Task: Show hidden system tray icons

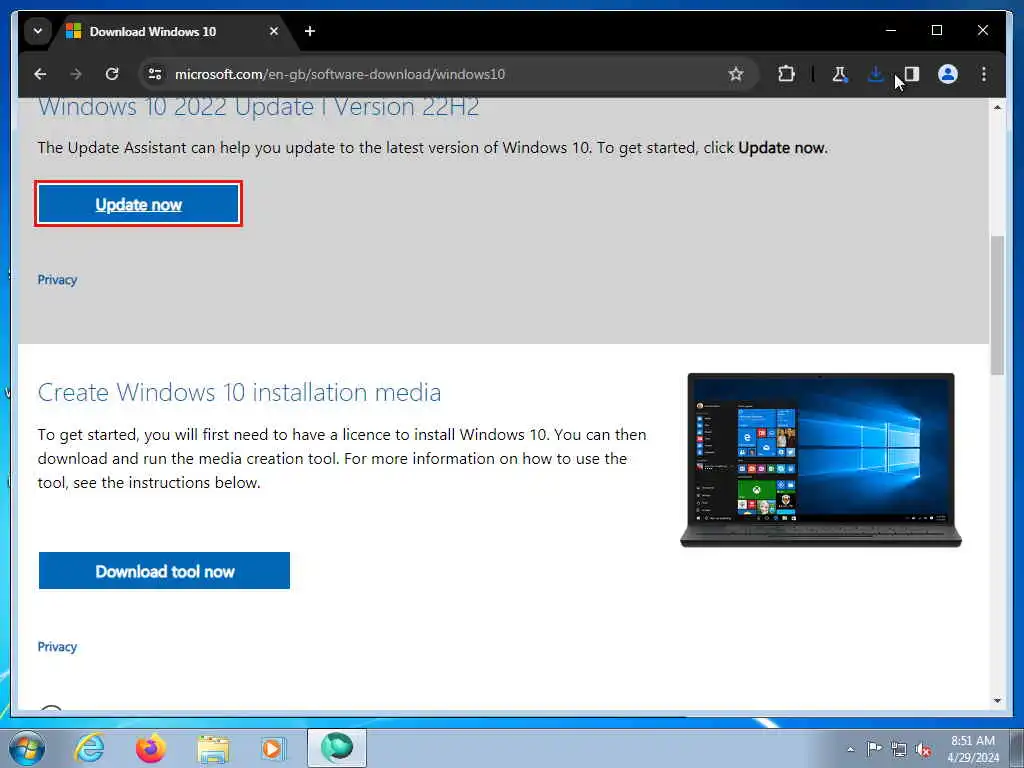Action: (x=850, y=750)
